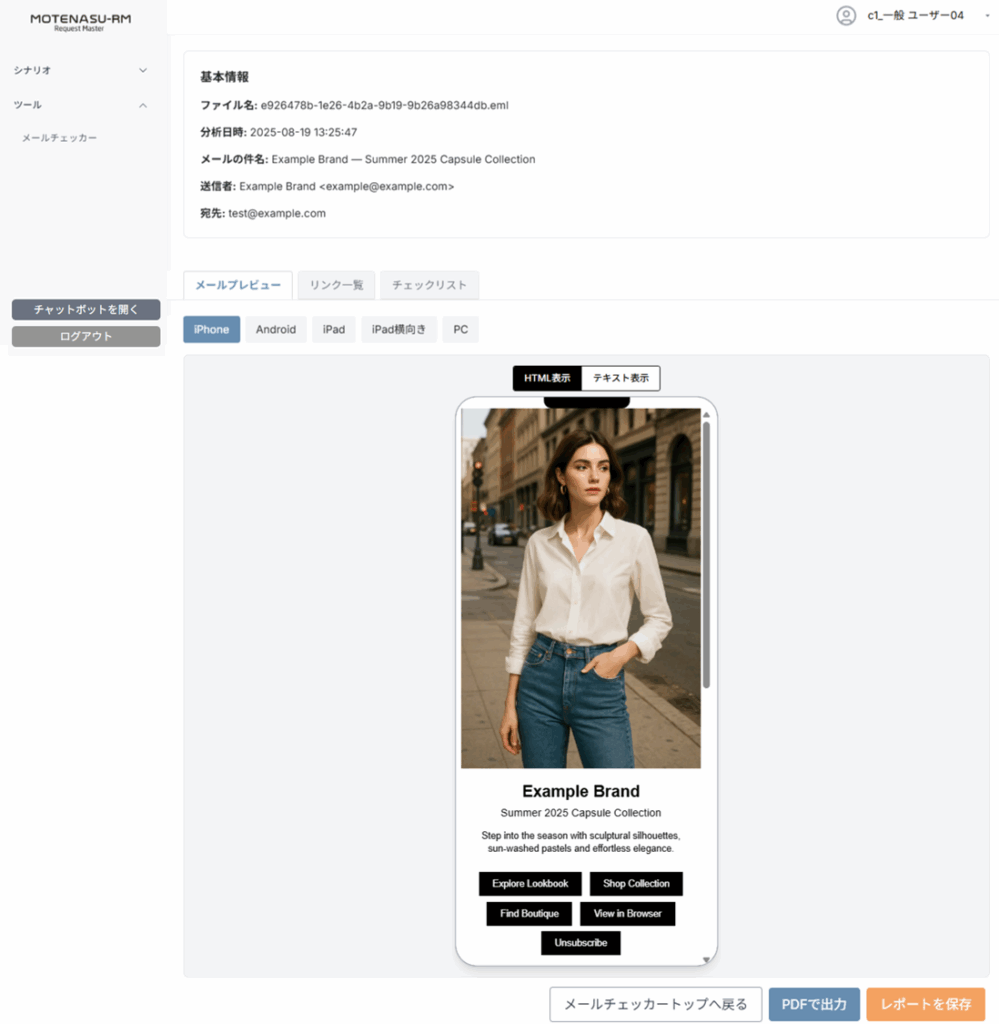Click the チャットボットを開く button
This screenshot has width=999, height=1024.
pyautogui.click(x=86, y=310)
